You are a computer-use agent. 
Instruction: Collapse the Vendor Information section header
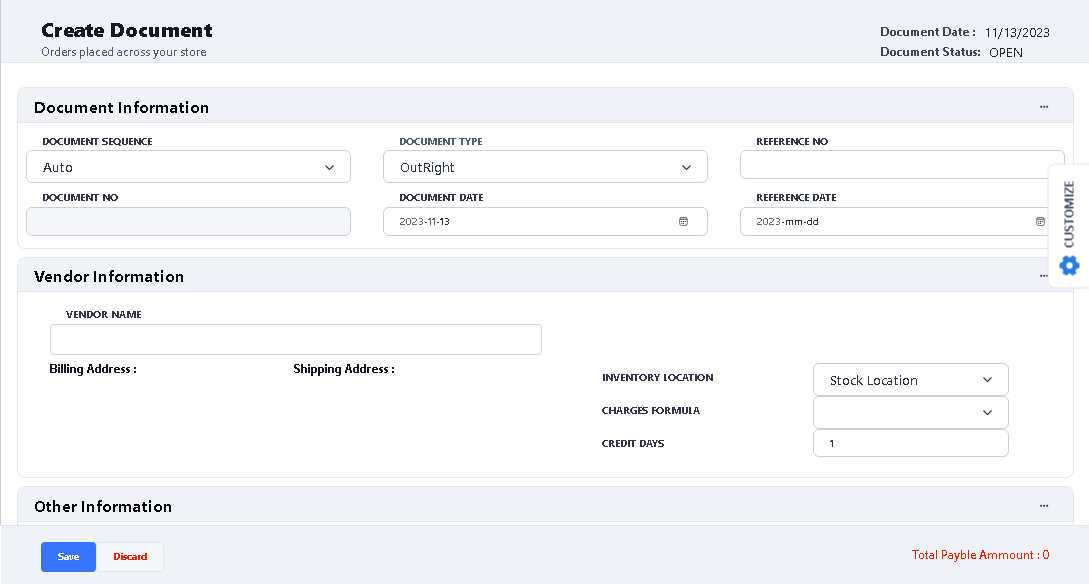coord(109,276)
